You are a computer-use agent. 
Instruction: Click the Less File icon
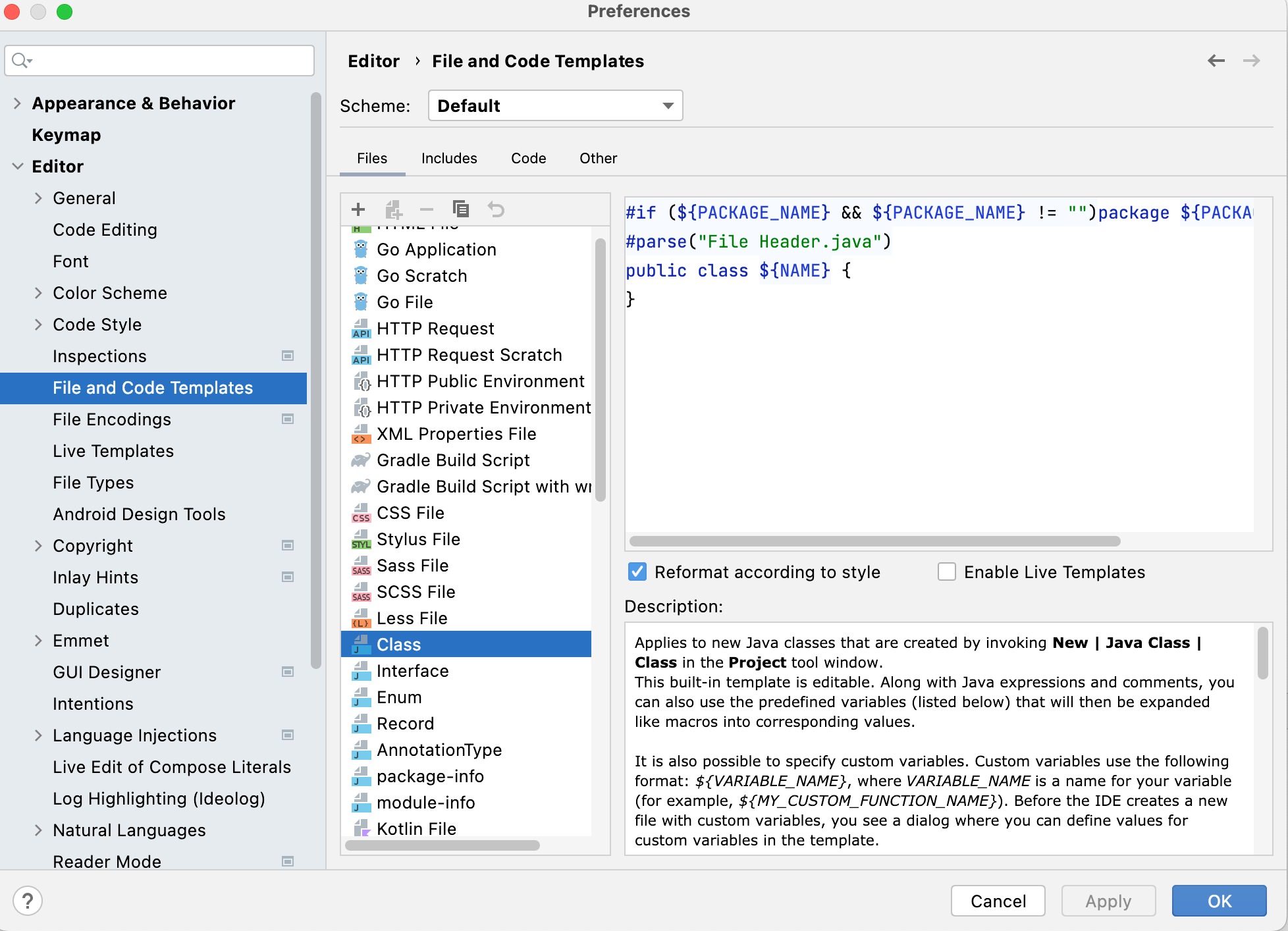(x=361, y=618)
